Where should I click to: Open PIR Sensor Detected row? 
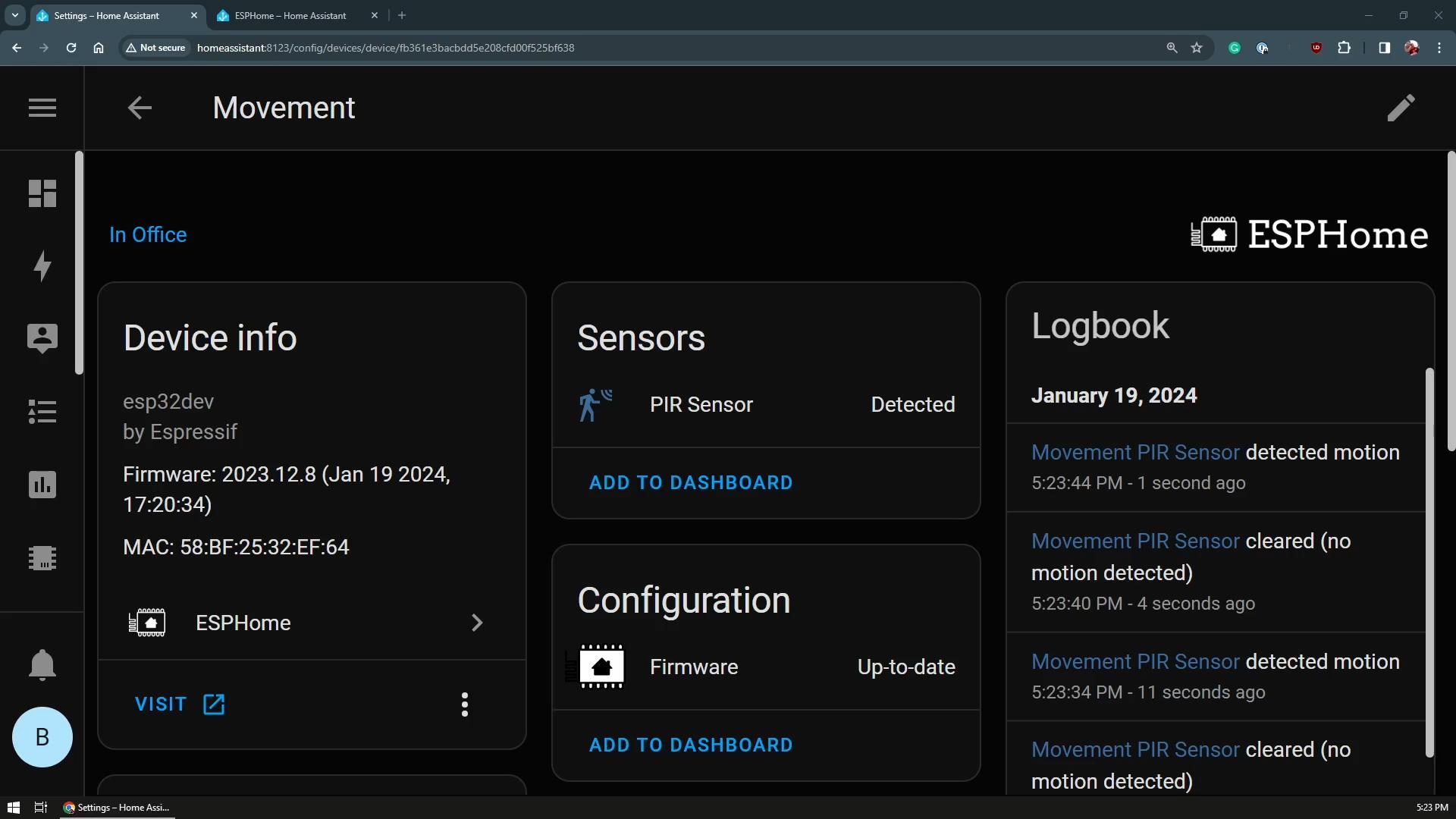click(766, 405)
